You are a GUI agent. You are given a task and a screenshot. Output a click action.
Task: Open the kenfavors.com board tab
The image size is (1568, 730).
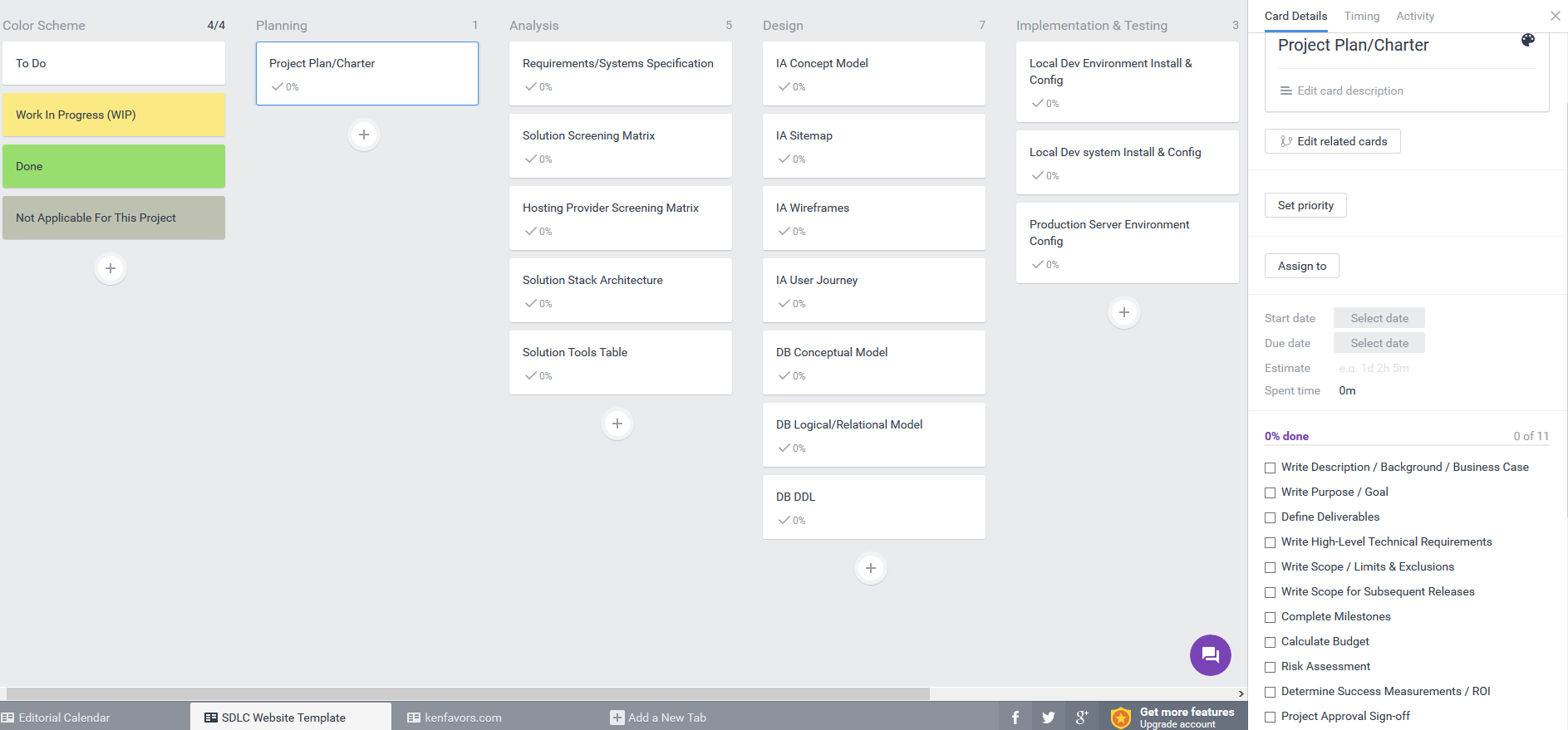(463, 718)
